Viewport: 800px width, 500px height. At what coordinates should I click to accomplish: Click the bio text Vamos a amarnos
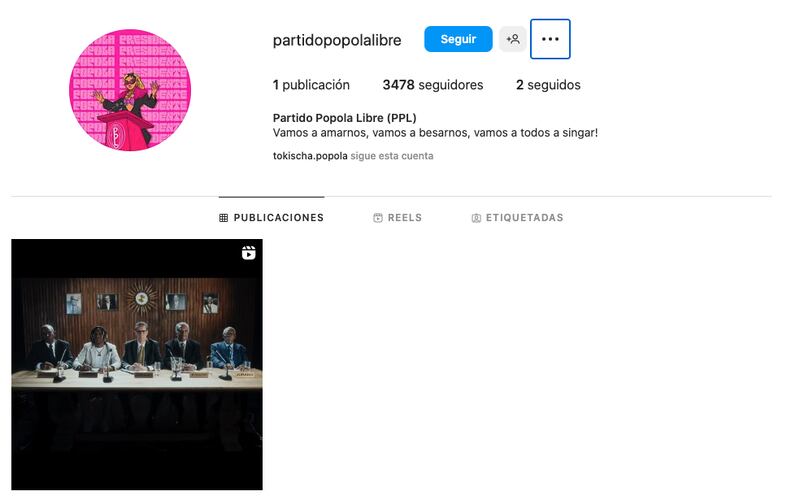click(435, 133)
